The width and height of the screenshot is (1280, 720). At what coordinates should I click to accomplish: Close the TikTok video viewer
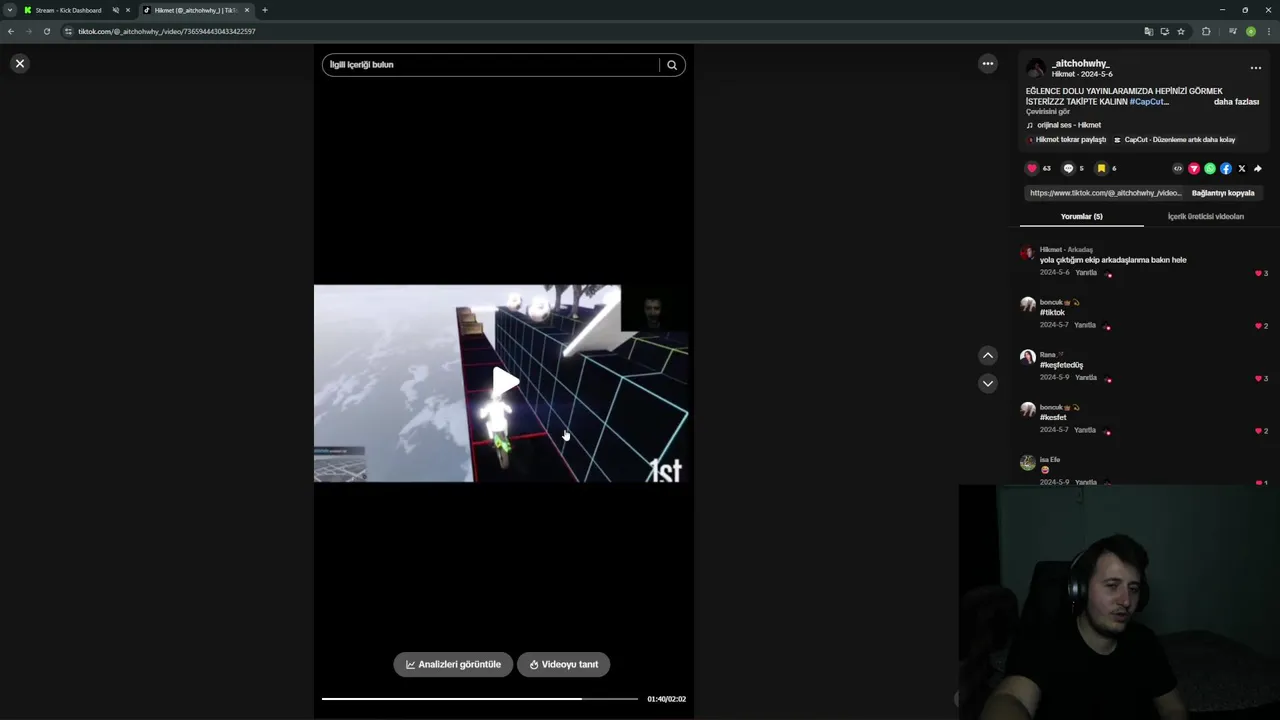19,63
